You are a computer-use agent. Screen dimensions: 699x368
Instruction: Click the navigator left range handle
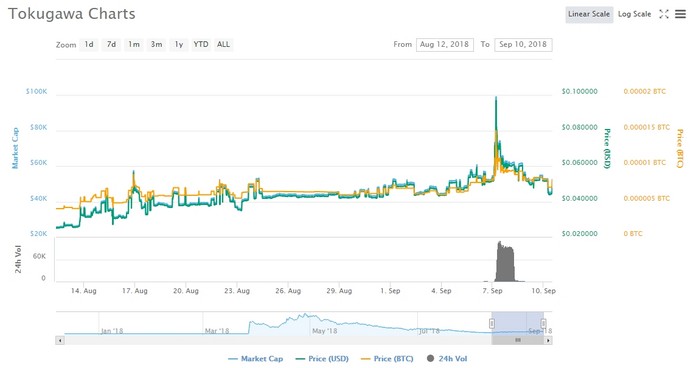click(x=492, y=323)
